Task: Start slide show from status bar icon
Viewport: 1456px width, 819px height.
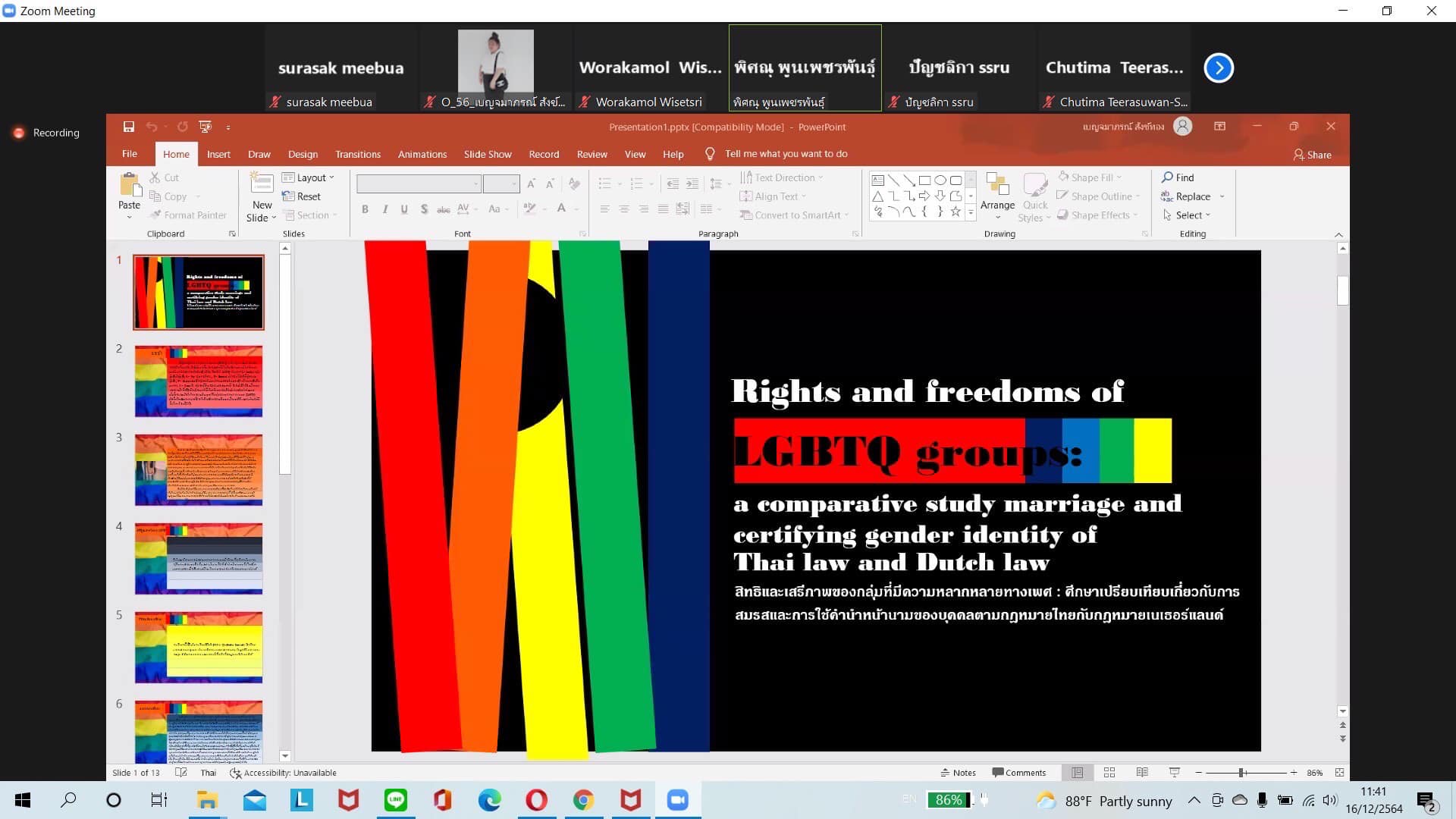Action: (x=1175, y=773)
